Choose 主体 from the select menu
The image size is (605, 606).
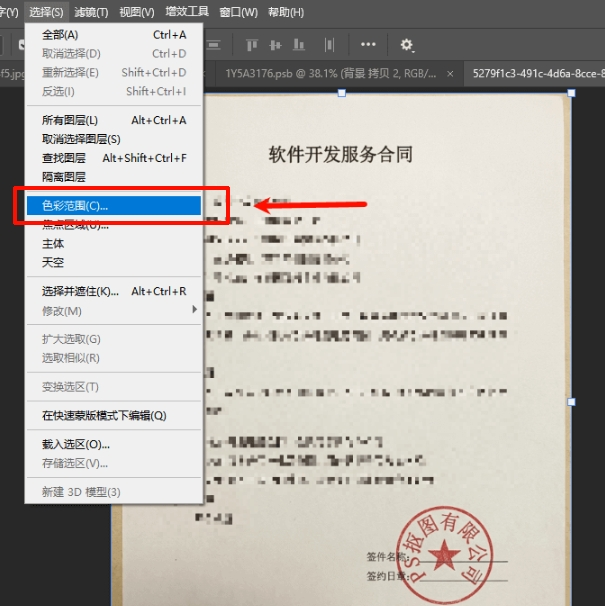pyautogui.click(x=114, y=243)
